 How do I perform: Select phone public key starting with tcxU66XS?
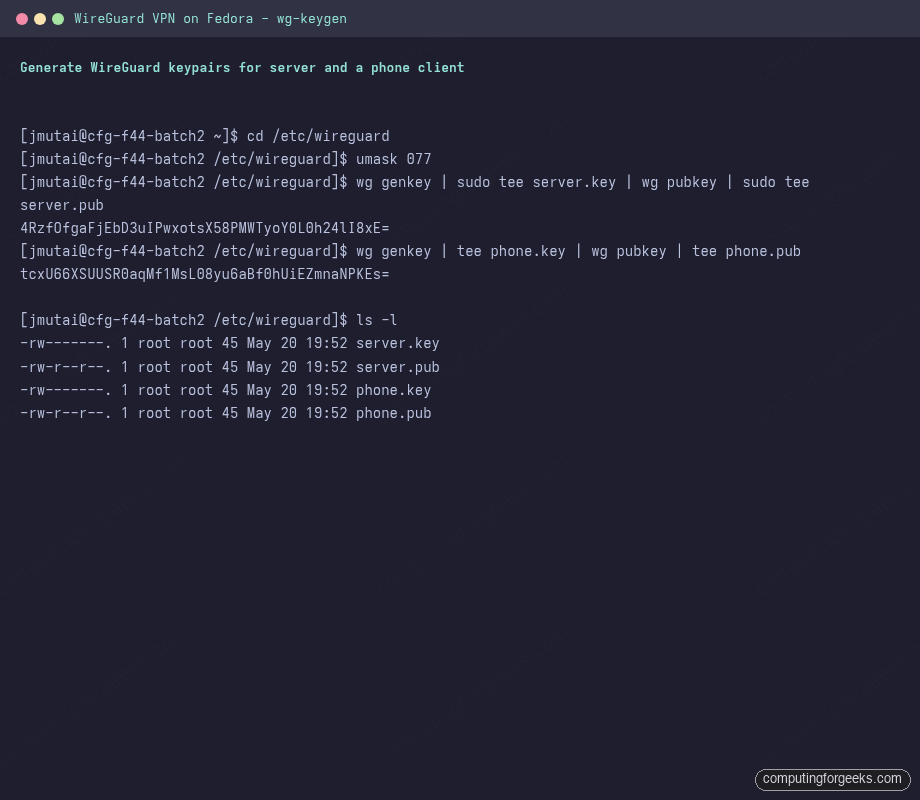pos(205,274)
